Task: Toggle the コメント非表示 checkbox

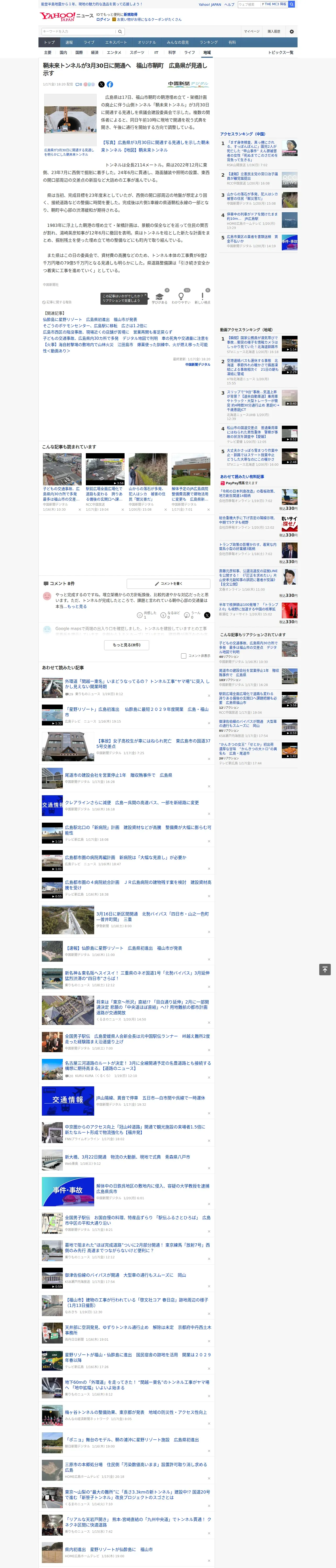Action: pos(183,656)
